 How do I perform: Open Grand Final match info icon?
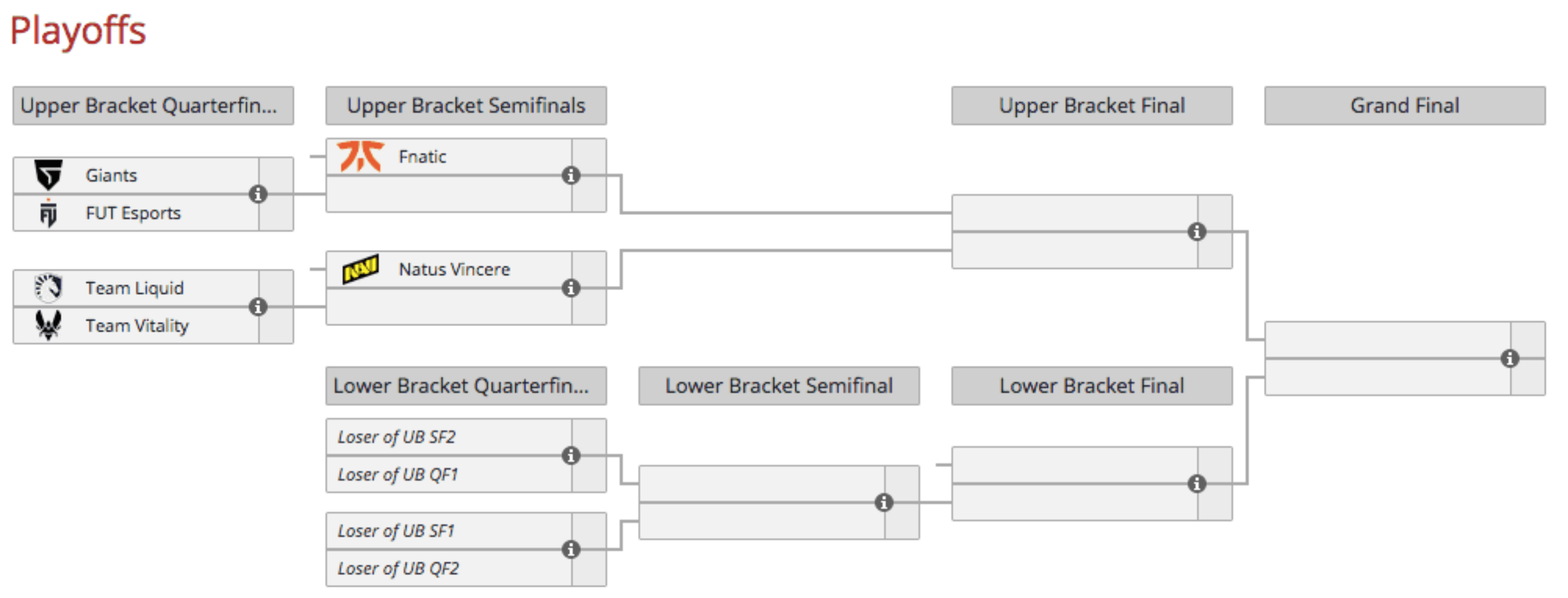1509,359
